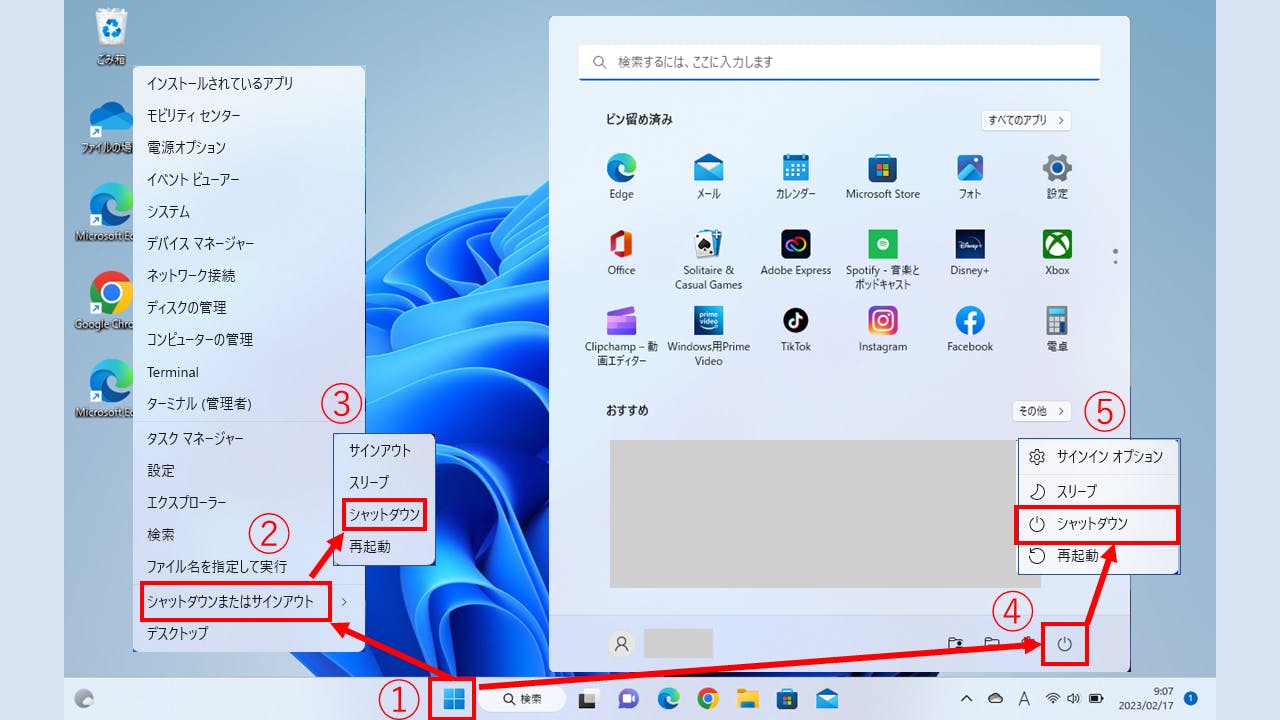Choose シャットダウン in power icon menu
This screenshot has width=1280, height=720.
coord(1098,523)
